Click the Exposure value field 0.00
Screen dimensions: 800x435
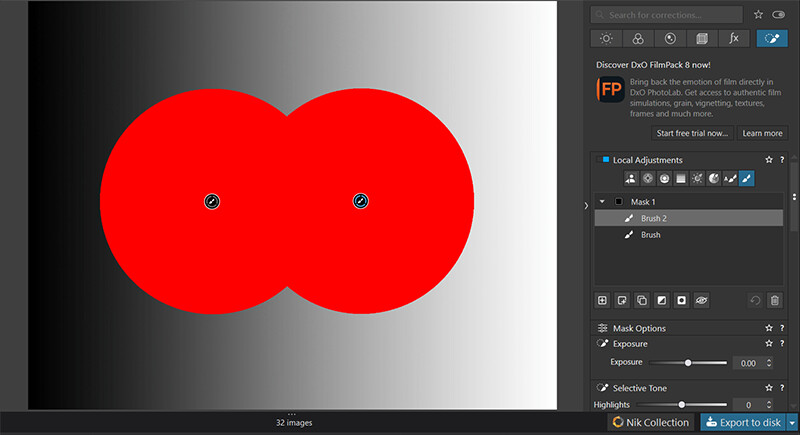pyautogui.click(x=748, y=363)
